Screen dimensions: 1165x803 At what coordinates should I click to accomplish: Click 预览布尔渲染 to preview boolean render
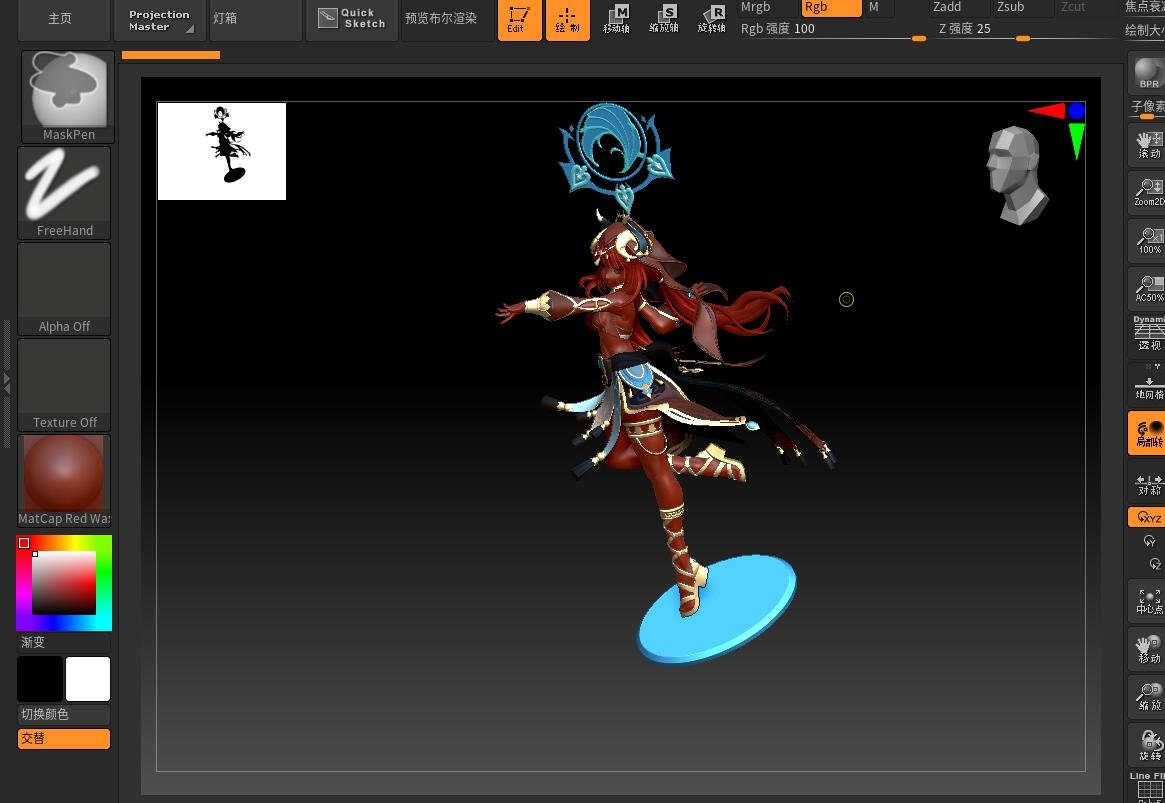pyautogui.click(x=441, y=17)
